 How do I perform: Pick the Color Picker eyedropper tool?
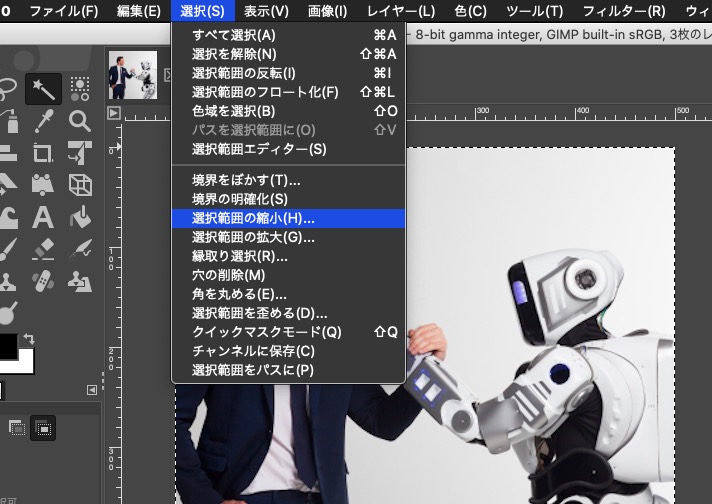point(44,121)
